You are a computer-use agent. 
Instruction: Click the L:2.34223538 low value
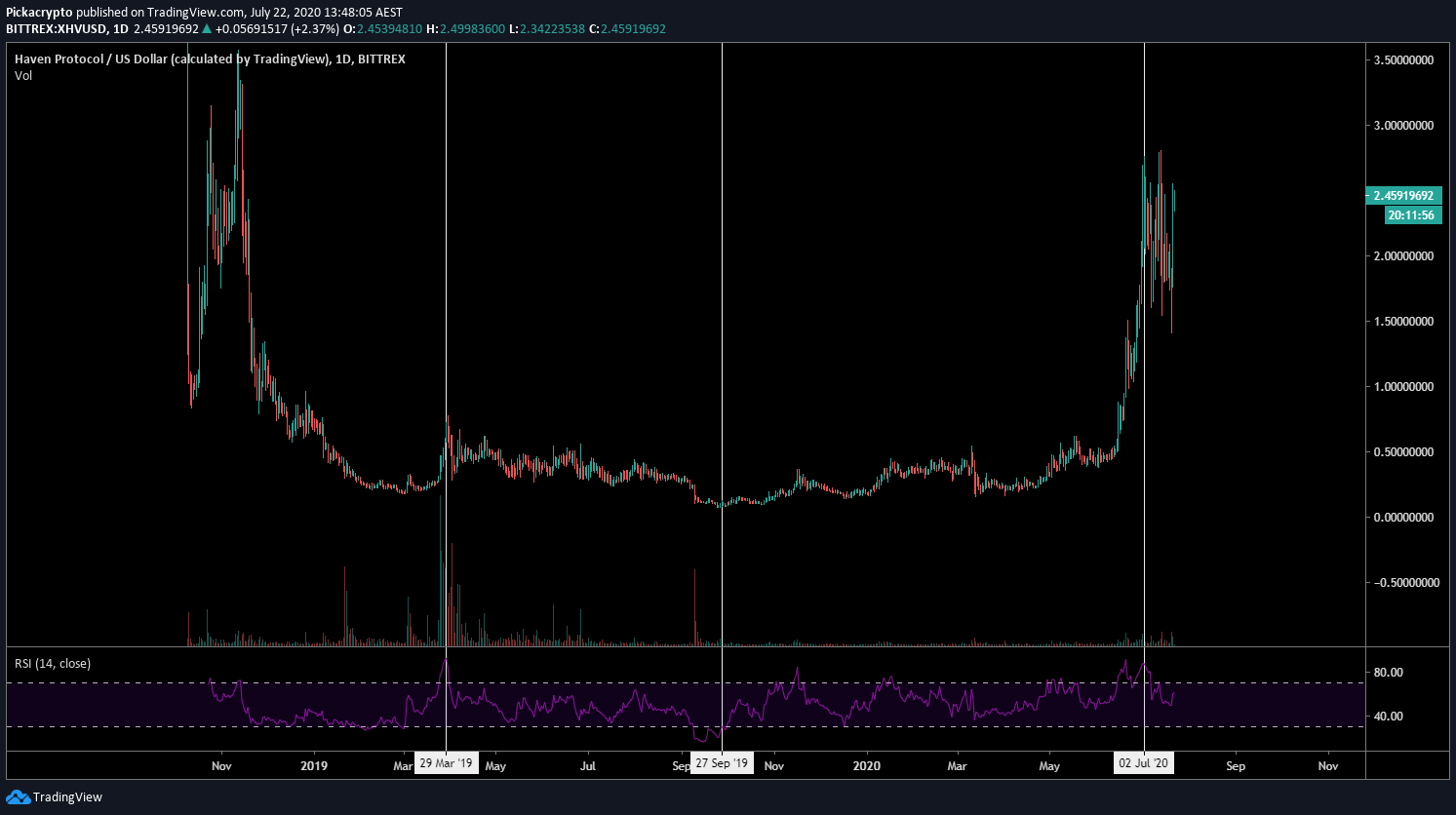pyautogui.click(x=547, y=29)
